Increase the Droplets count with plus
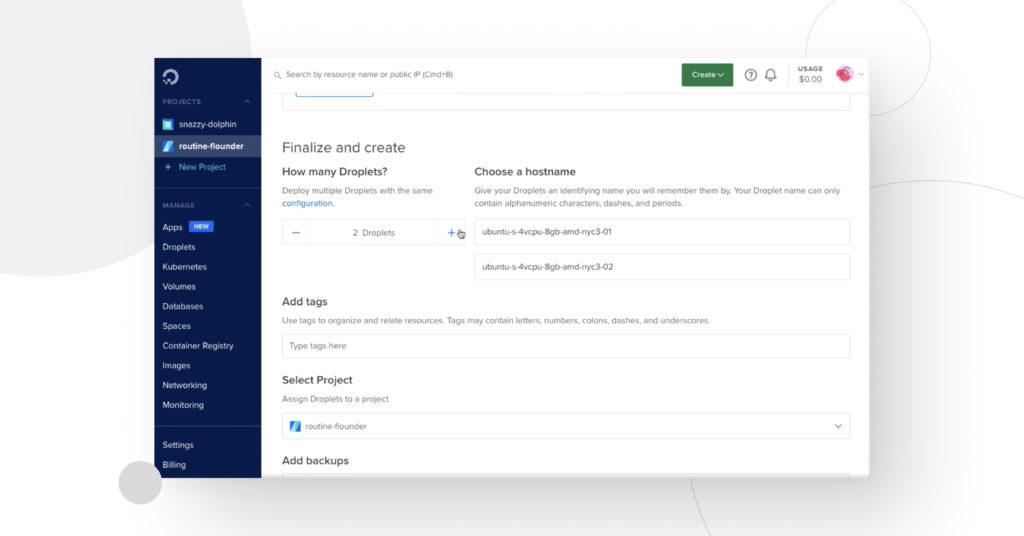 [451, 232]
